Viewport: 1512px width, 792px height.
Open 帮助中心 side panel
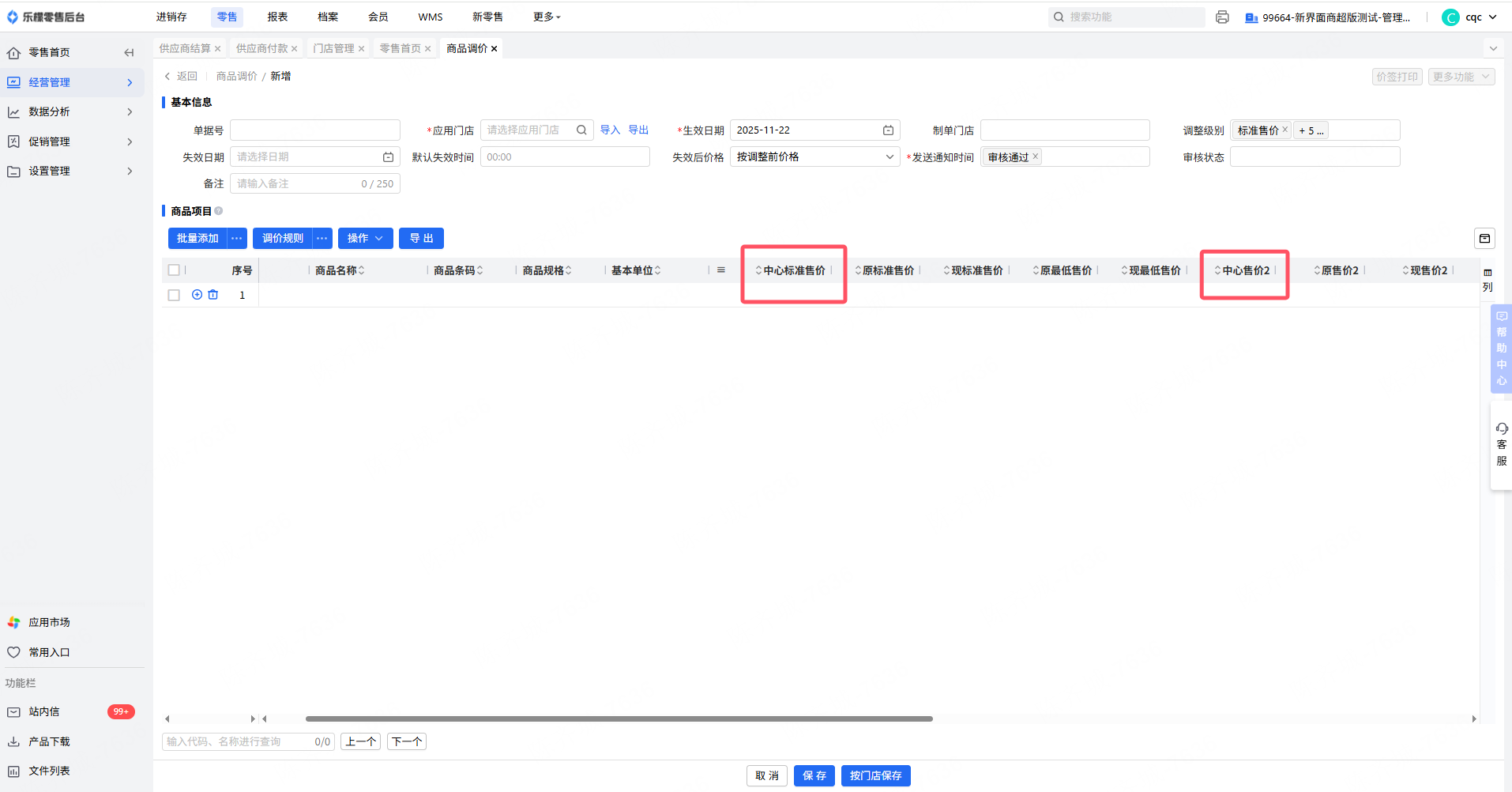tap(1501, 349)
